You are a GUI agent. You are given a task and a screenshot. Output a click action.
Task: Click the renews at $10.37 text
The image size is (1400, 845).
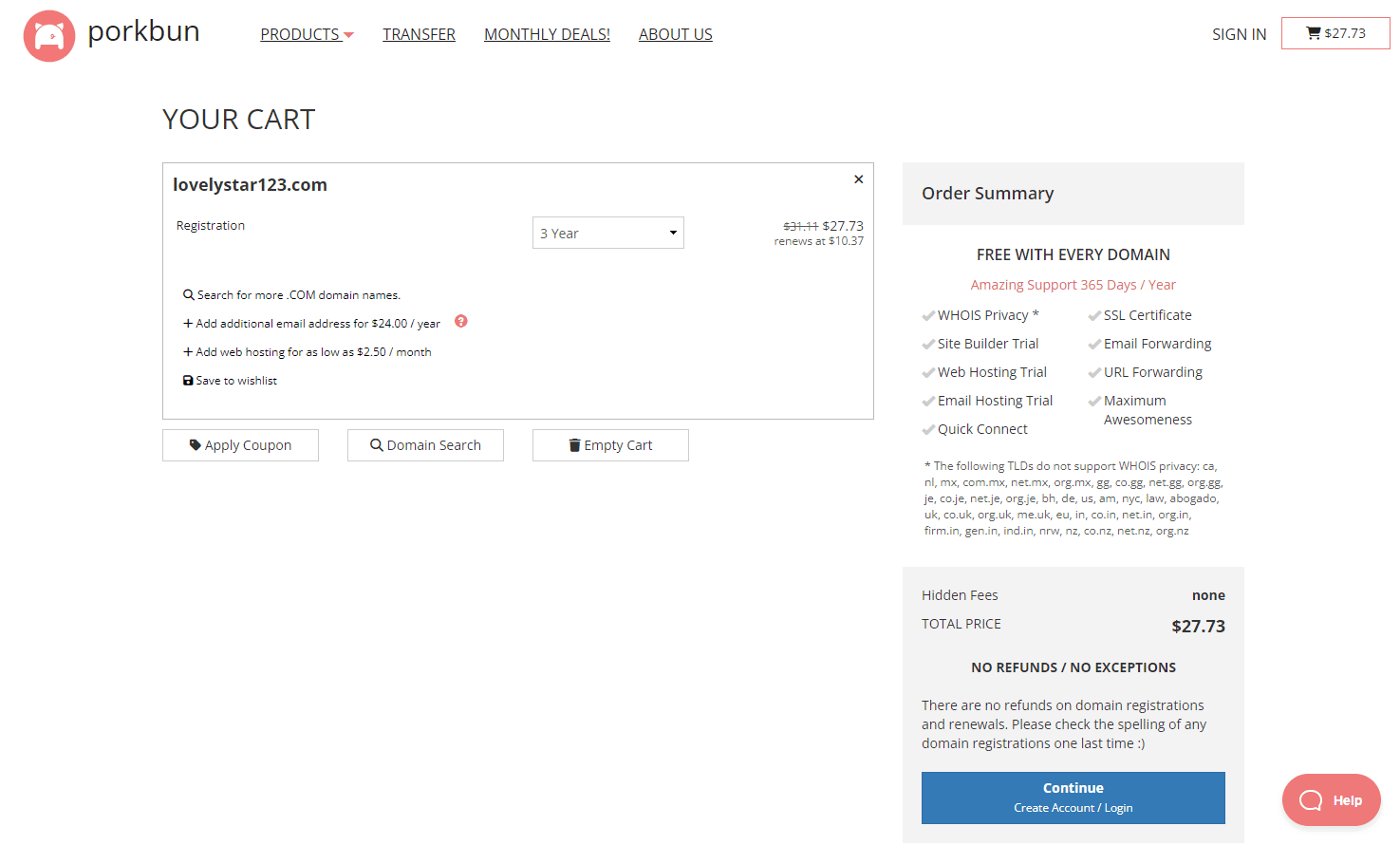click(818, 241)
